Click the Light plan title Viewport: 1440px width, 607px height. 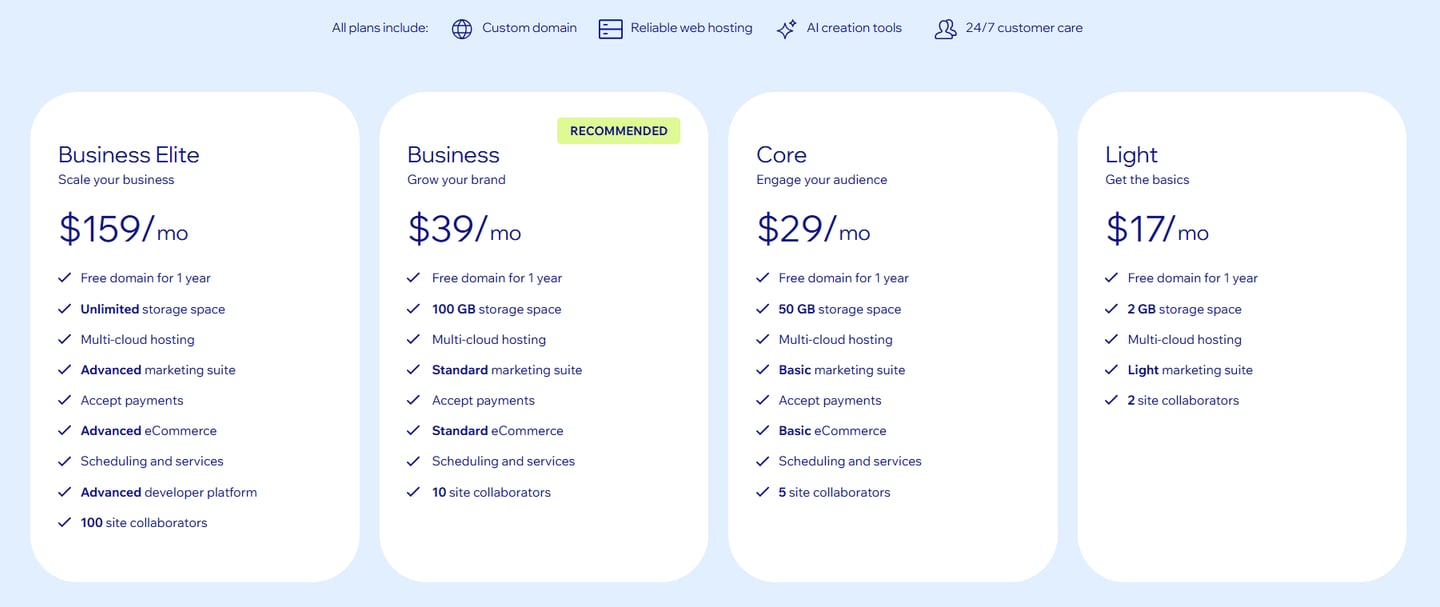(1130, 155)
